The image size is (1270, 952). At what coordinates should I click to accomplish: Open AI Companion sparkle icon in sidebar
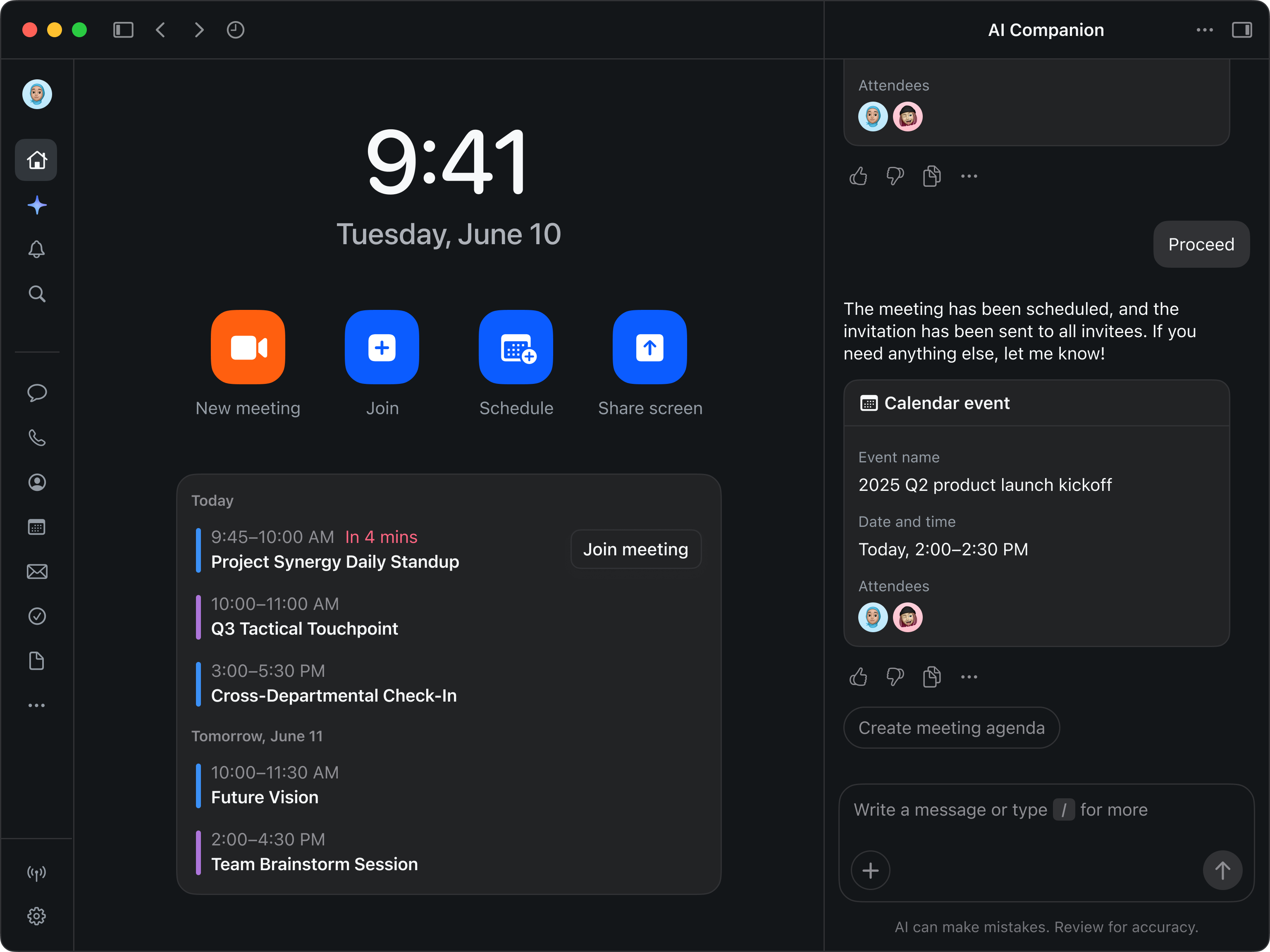[x=36, y=205]
